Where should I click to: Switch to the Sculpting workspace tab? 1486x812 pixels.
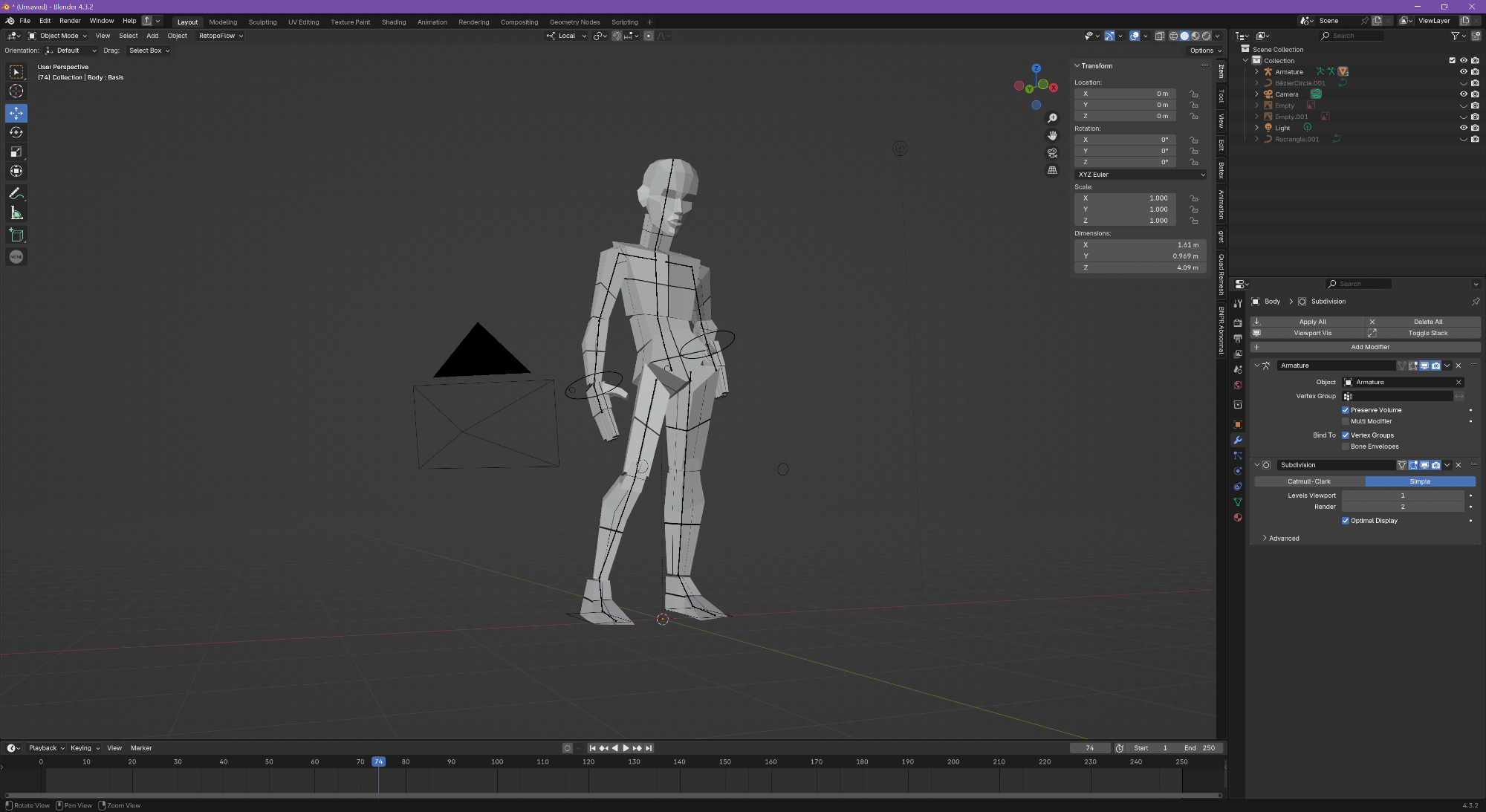click(262, 22)
